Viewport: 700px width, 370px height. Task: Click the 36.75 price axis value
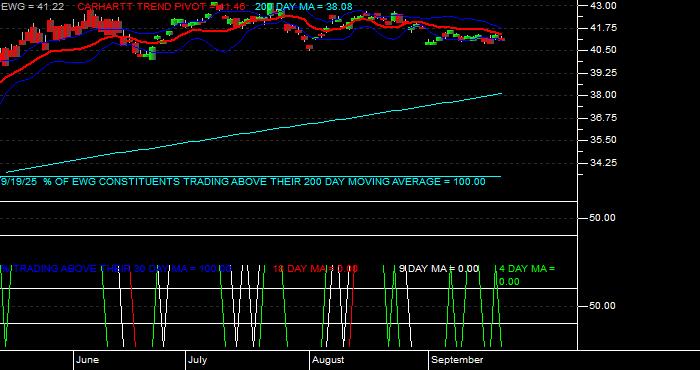pos(603,117)
